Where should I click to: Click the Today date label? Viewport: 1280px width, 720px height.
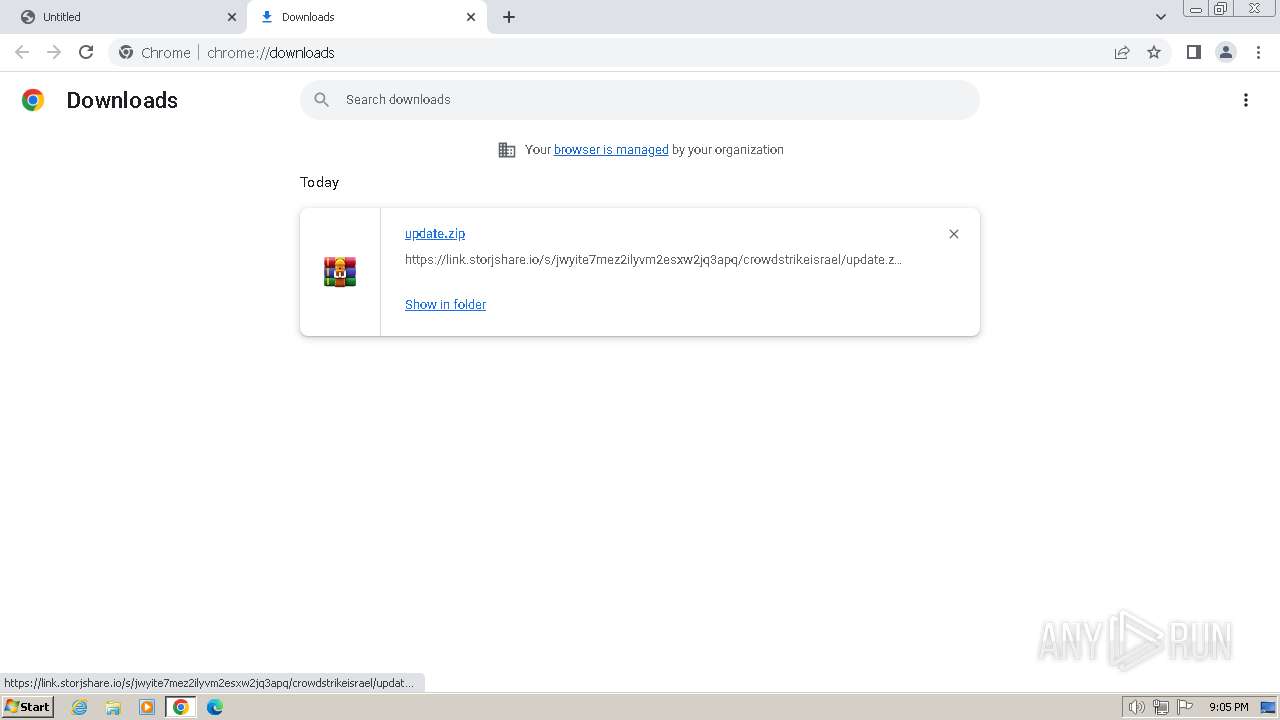(x=319, y=182)
